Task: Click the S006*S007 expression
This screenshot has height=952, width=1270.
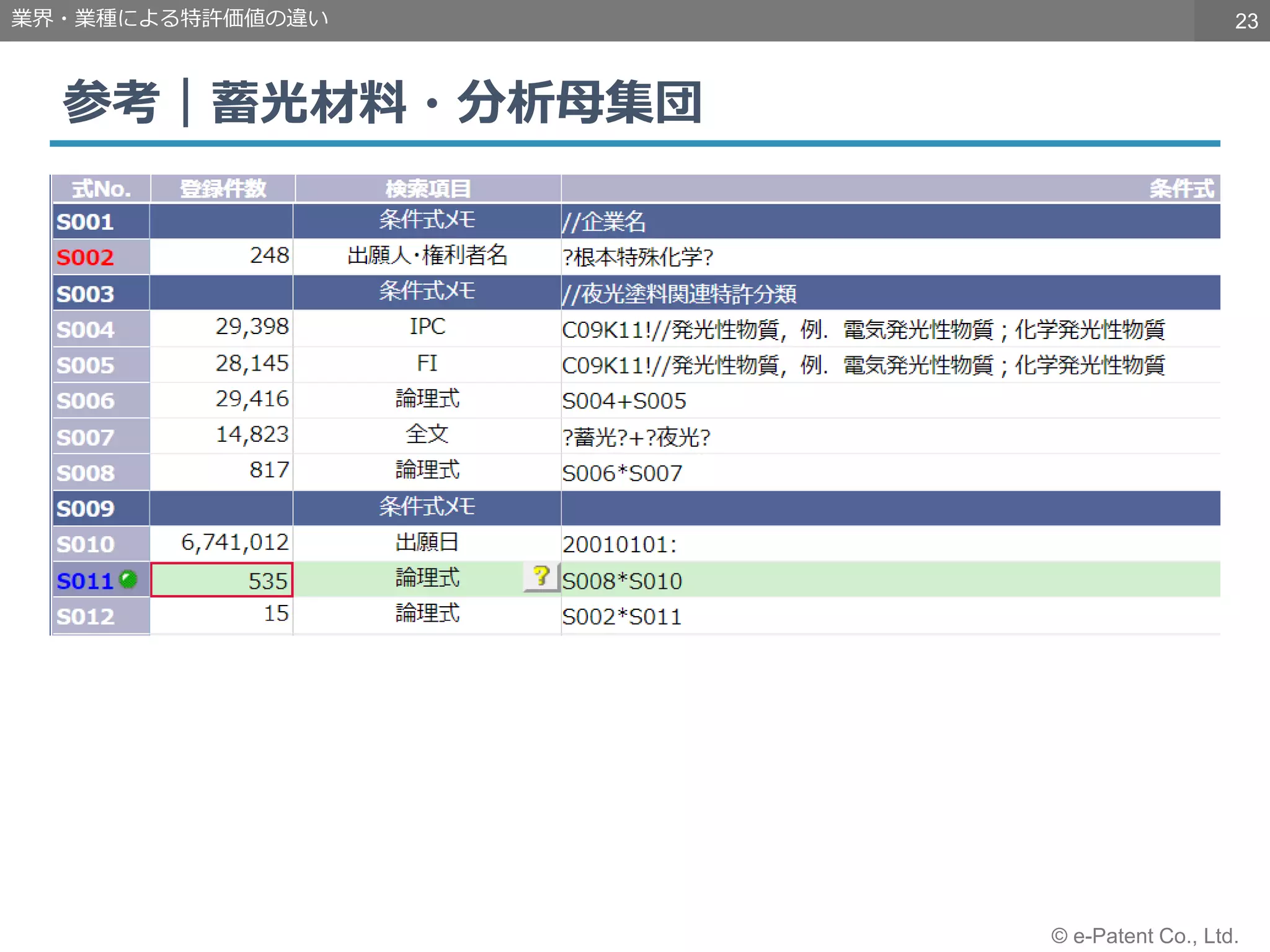Action: 622,474
